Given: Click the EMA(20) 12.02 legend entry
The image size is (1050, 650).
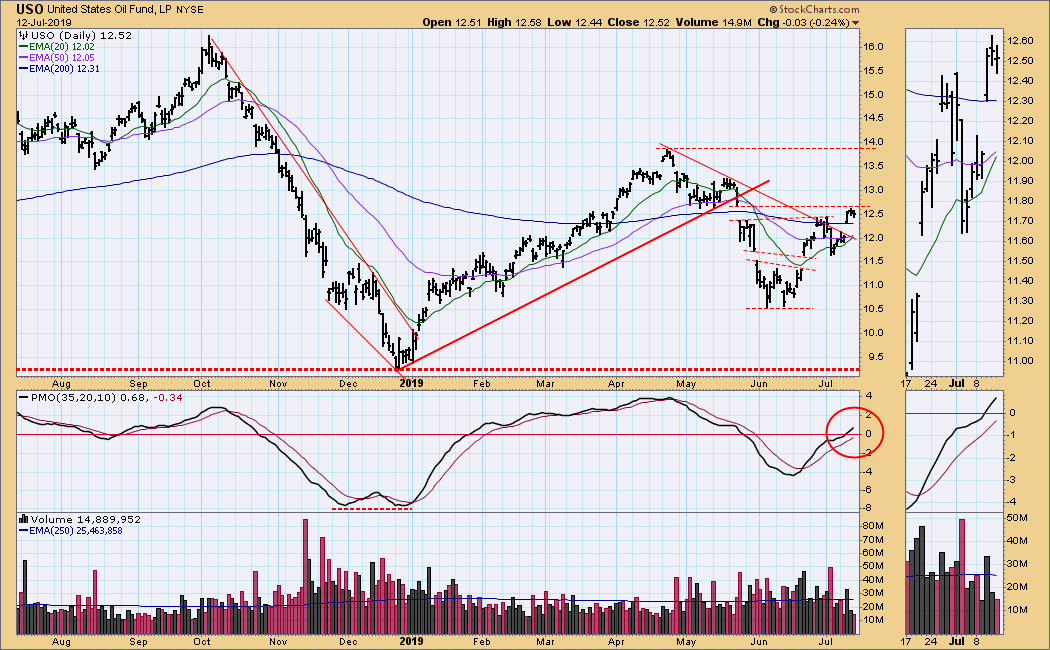Looking at the screenshot, I should click(62, 47).
